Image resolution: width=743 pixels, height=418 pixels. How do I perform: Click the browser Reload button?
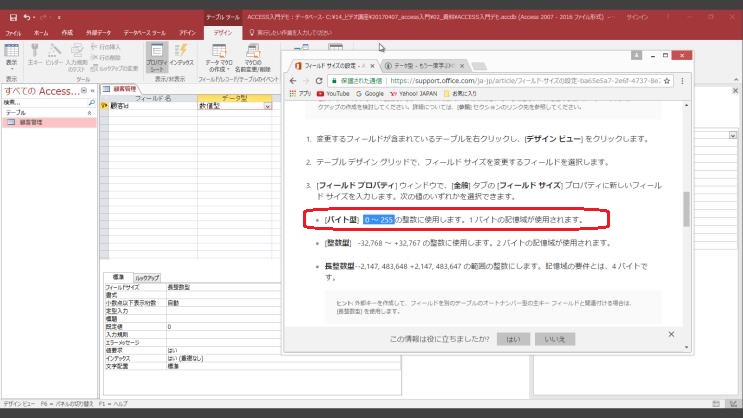pyautogui.click(x=319, y=81)
